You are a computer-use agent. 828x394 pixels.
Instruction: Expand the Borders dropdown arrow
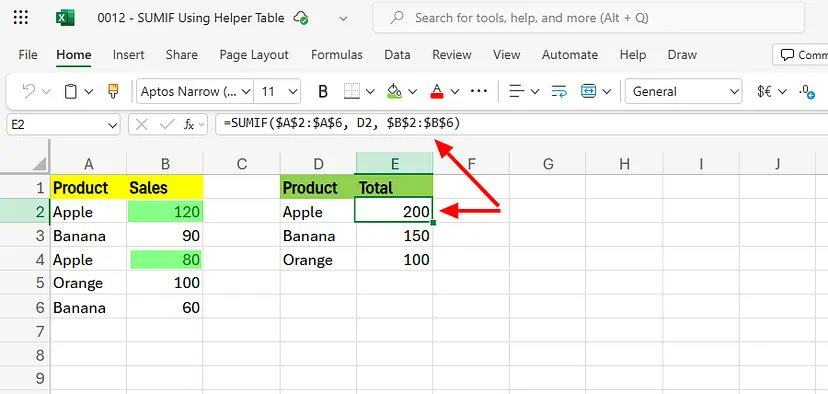(370, 92)
